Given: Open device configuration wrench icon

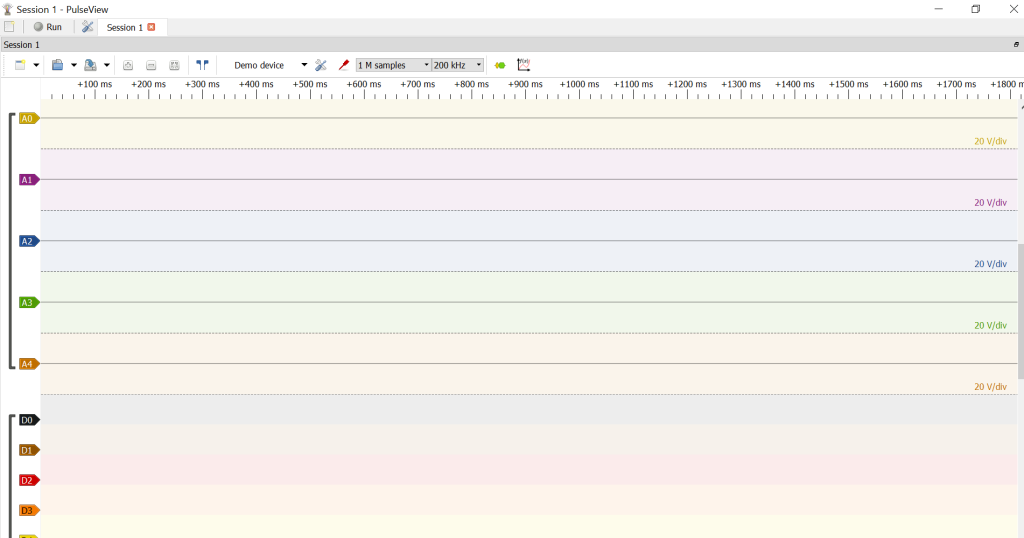Looking at the screenshot, I should click(321, 65).
